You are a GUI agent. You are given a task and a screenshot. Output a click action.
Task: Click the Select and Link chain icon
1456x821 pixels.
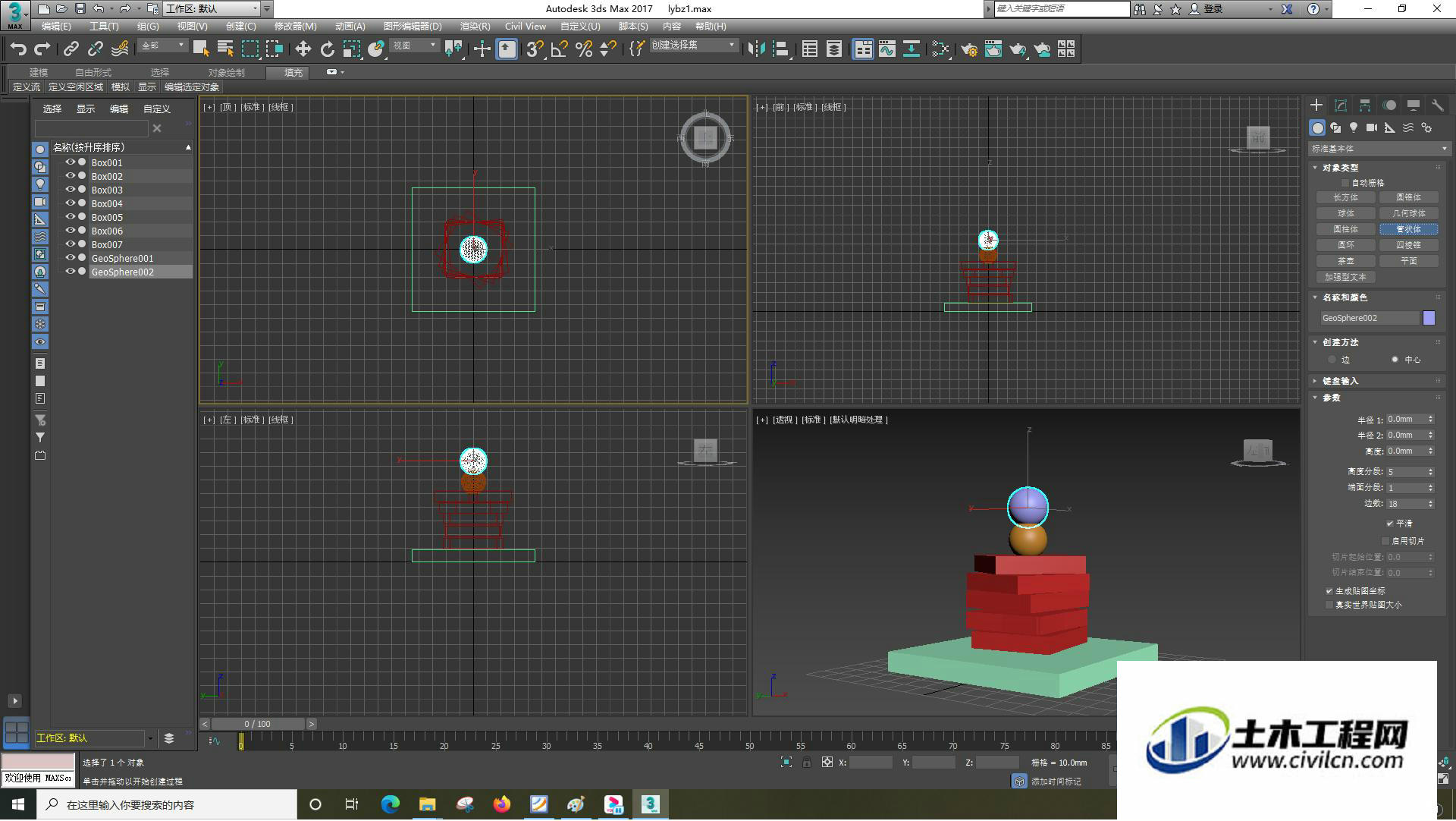(71, 49)
